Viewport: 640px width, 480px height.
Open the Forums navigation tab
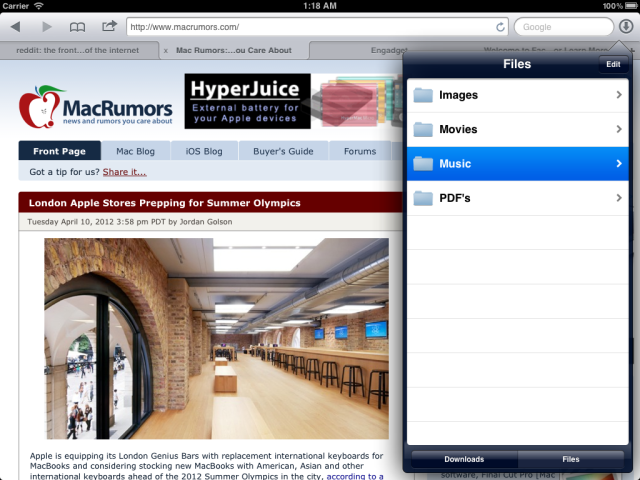tap(360, 151)
